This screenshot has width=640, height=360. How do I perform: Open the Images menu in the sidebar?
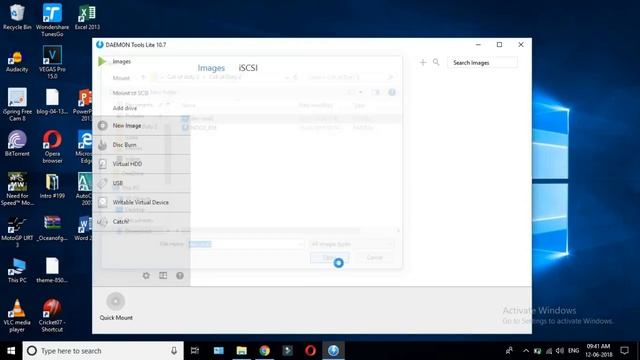pos(122,62)
